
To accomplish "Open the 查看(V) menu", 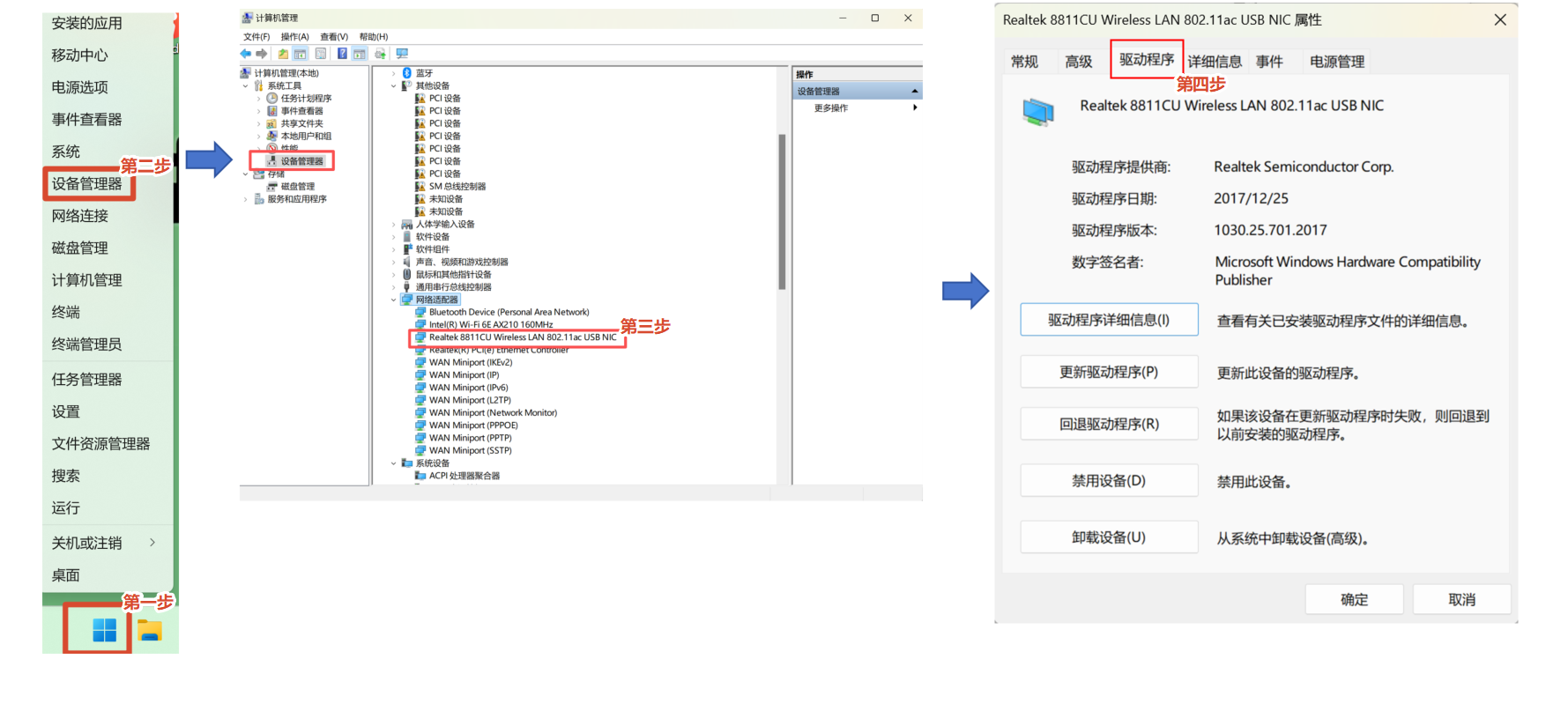I will [x=334, y=37].
